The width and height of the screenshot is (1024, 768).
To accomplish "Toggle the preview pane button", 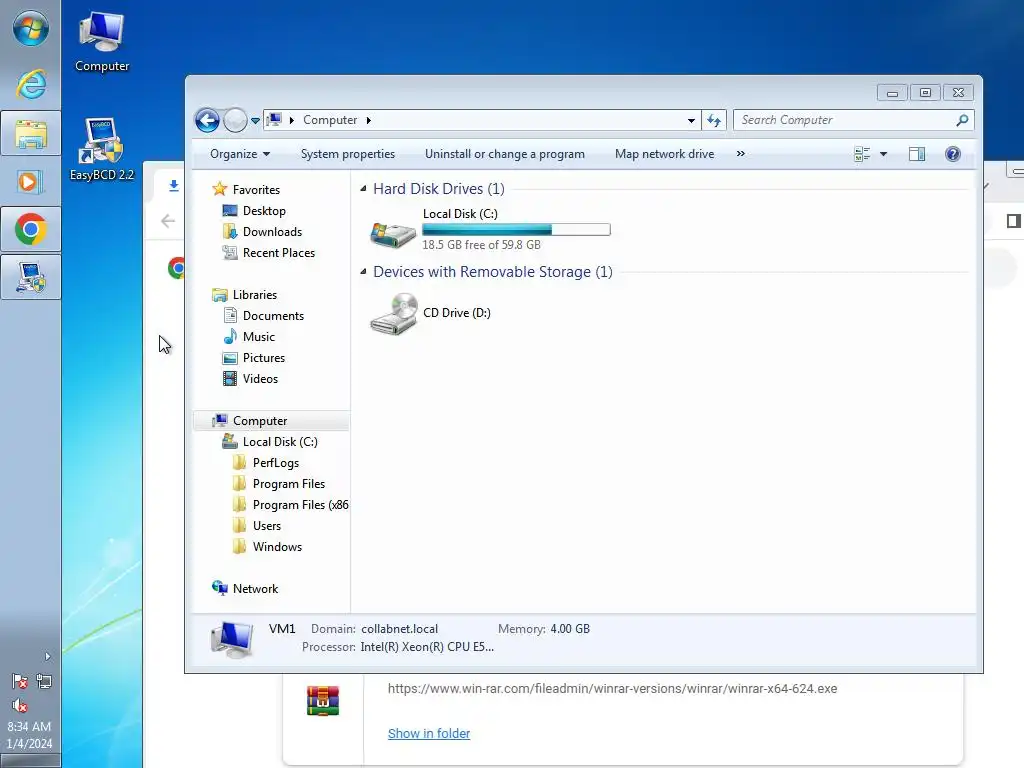I will [917, 154].
